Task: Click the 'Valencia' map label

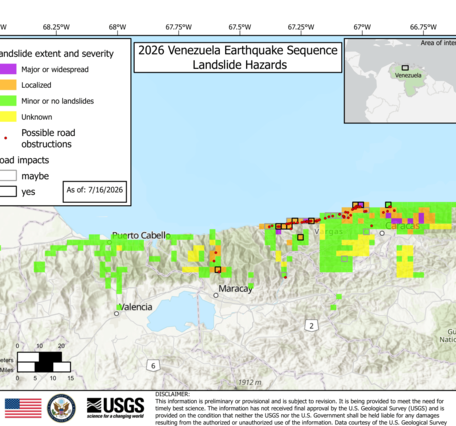Action: (x=135, y=307)
